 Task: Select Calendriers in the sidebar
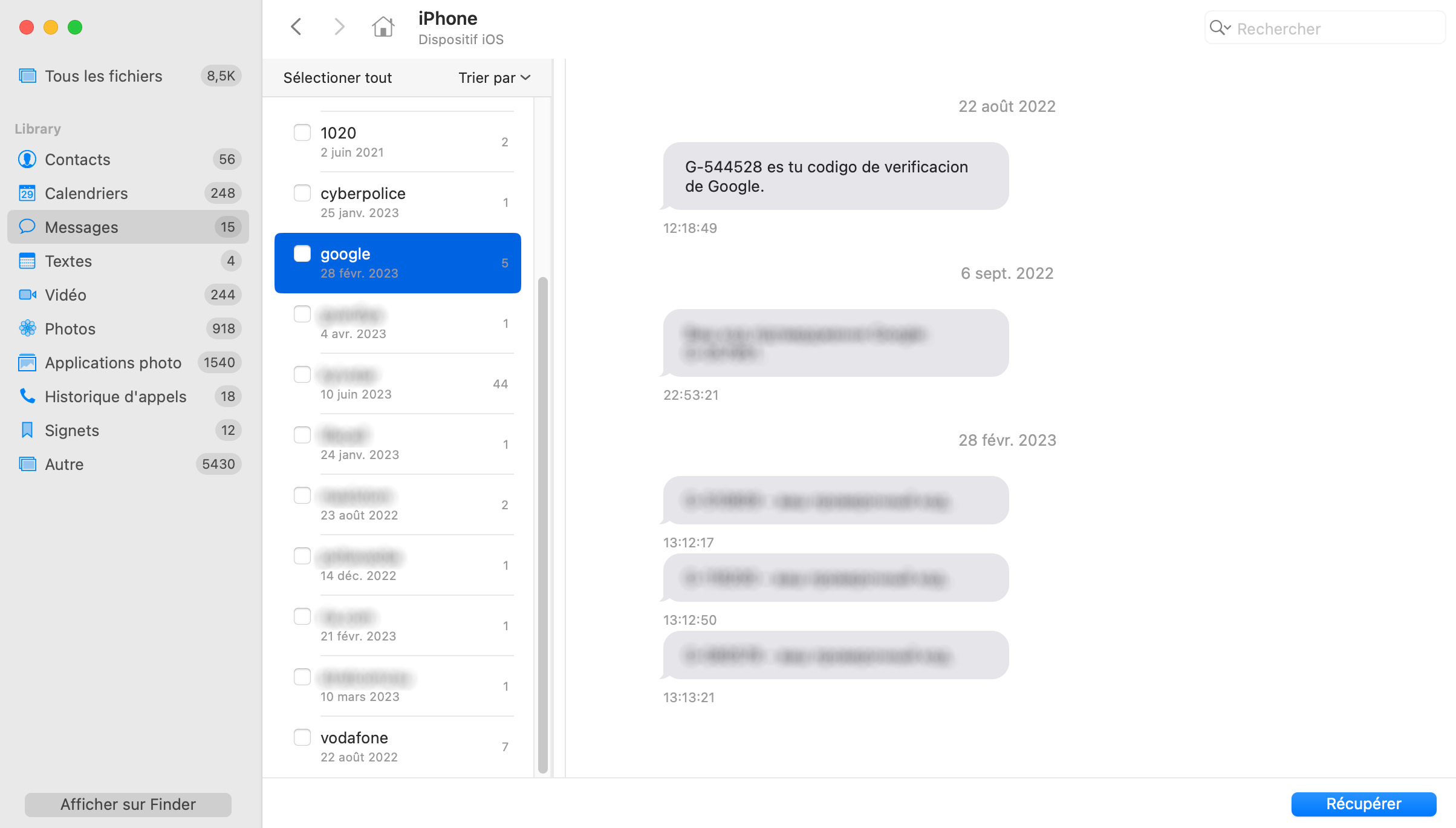click(x=85, y=192)
